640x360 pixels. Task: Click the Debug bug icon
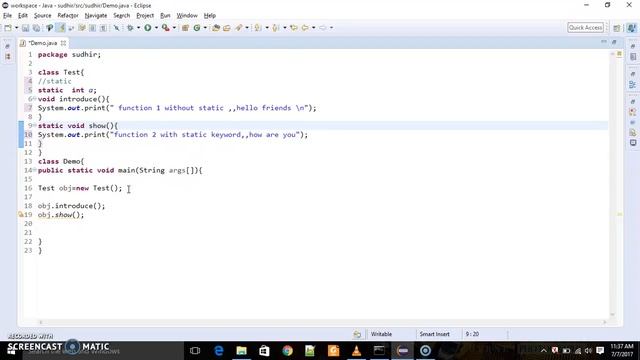[130, 28]
